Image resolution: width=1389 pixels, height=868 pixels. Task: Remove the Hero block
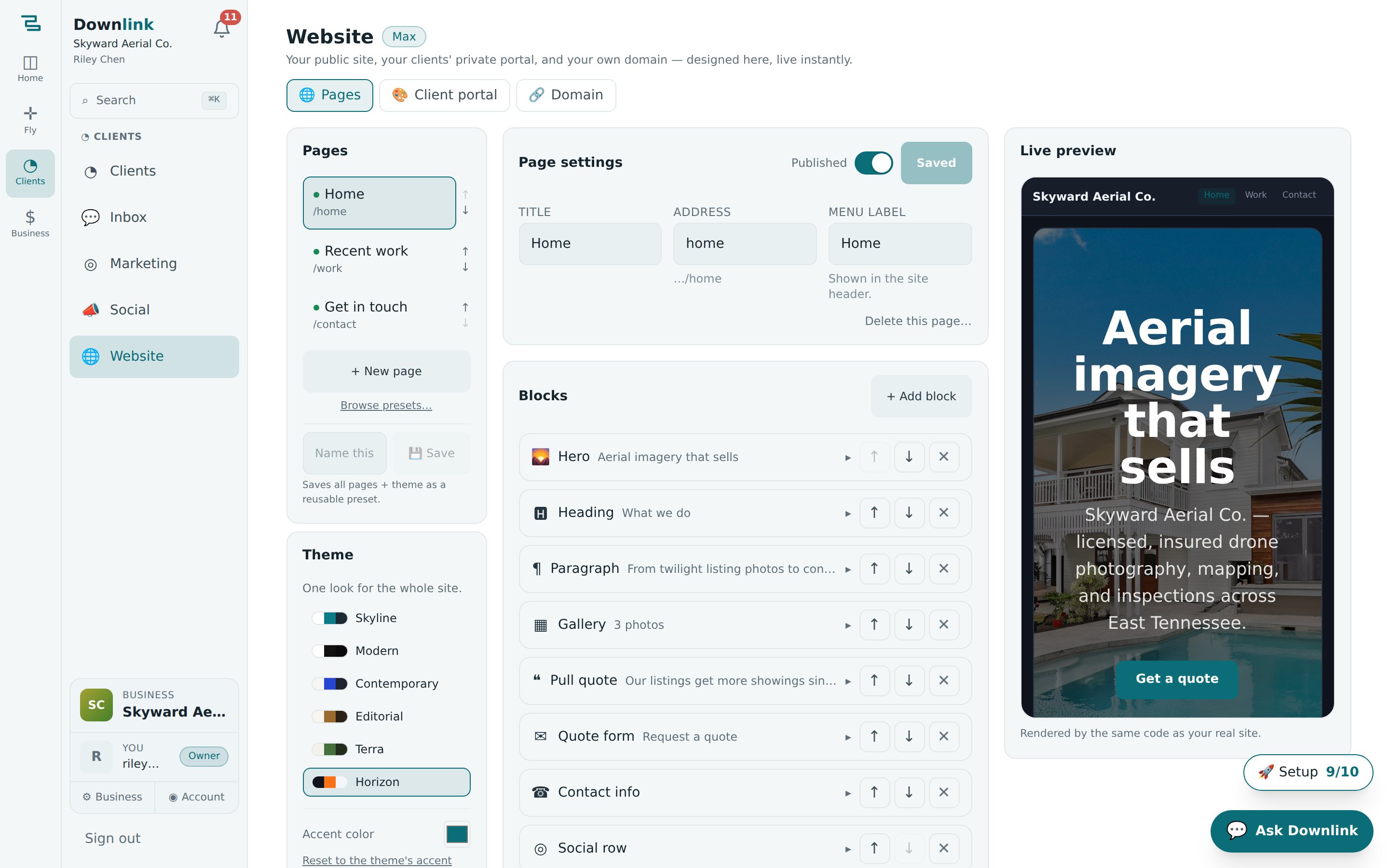point(943,457)
